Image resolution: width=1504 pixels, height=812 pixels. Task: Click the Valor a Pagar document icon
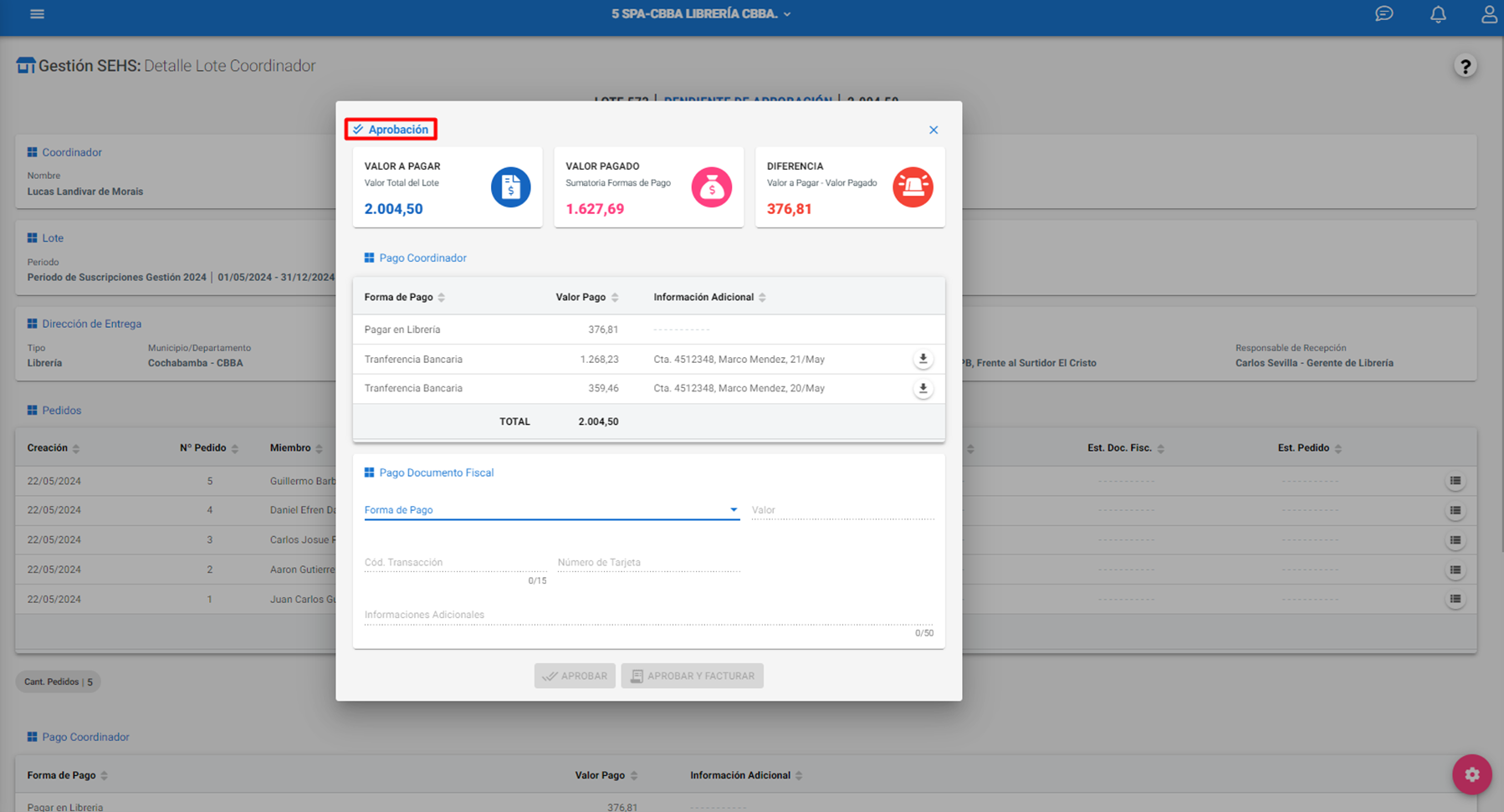point(510,187)
